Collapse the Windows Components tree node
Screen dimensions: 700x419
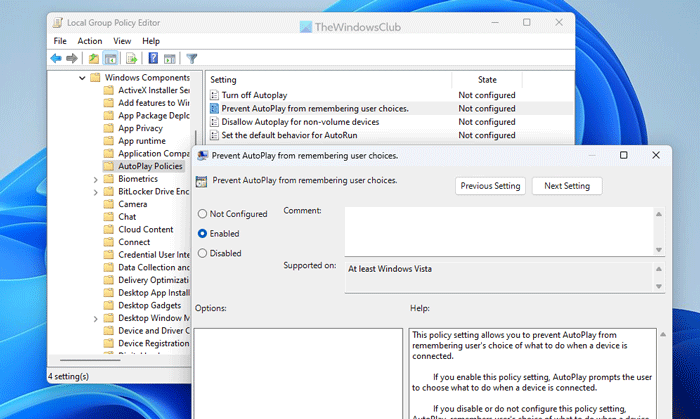pyautogui.click(x=82, y=78)
